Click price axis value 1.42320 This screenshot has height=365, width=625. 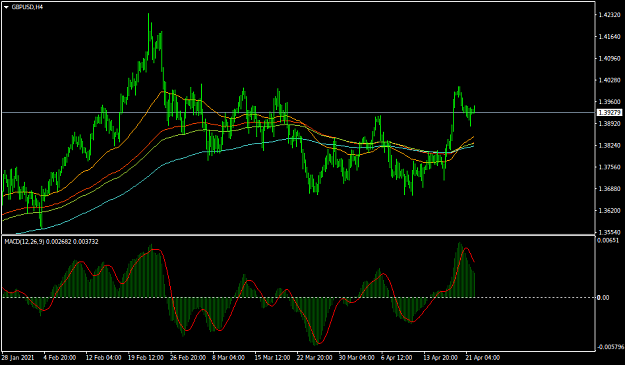[x=609, y=15]
